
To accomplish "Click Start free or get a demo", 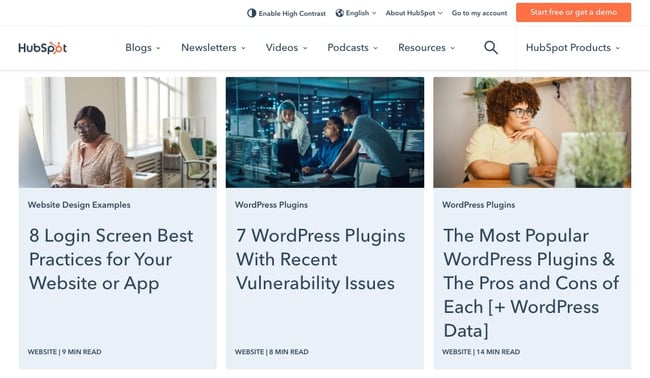I will tap(573, 12).
